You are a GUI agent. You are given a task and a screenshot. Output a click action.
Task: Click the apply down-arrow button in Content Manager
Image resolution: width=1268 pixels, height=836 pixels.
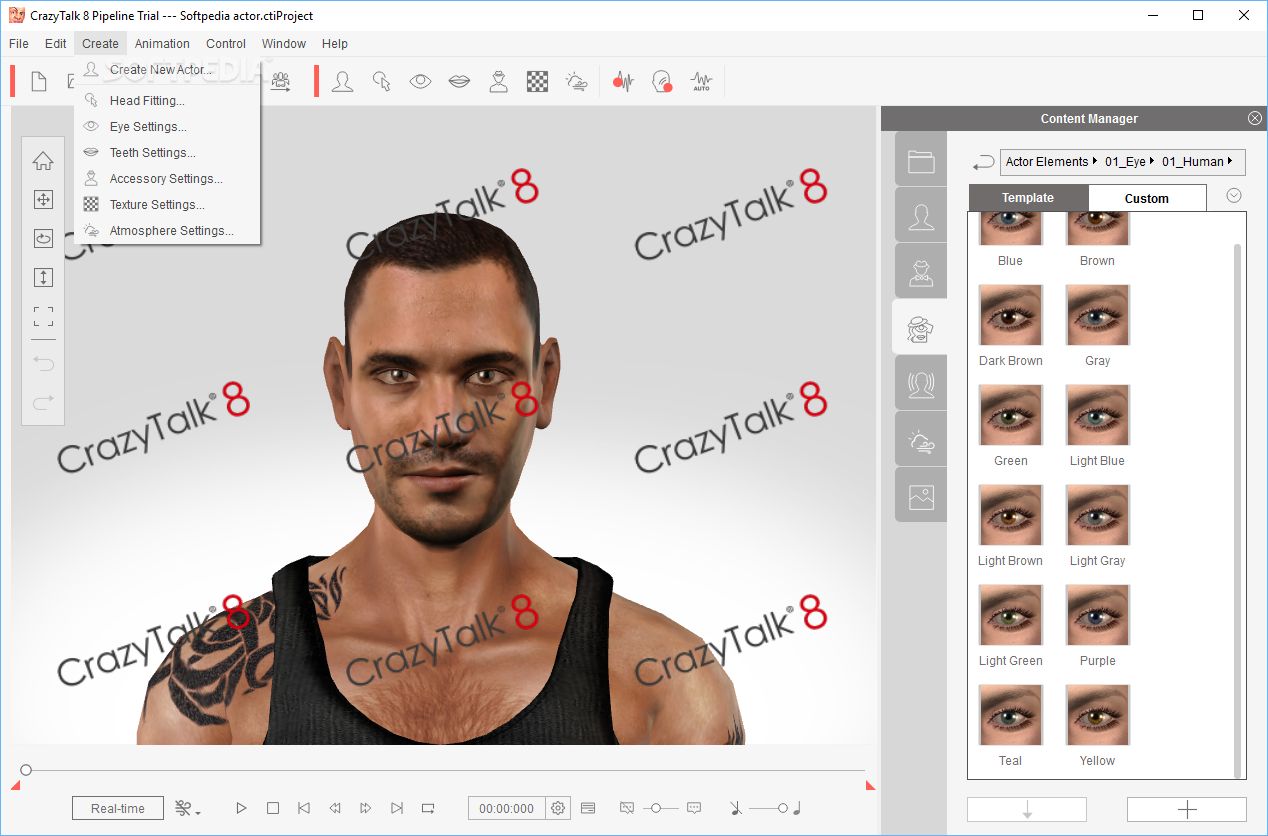coord(1027,809)
